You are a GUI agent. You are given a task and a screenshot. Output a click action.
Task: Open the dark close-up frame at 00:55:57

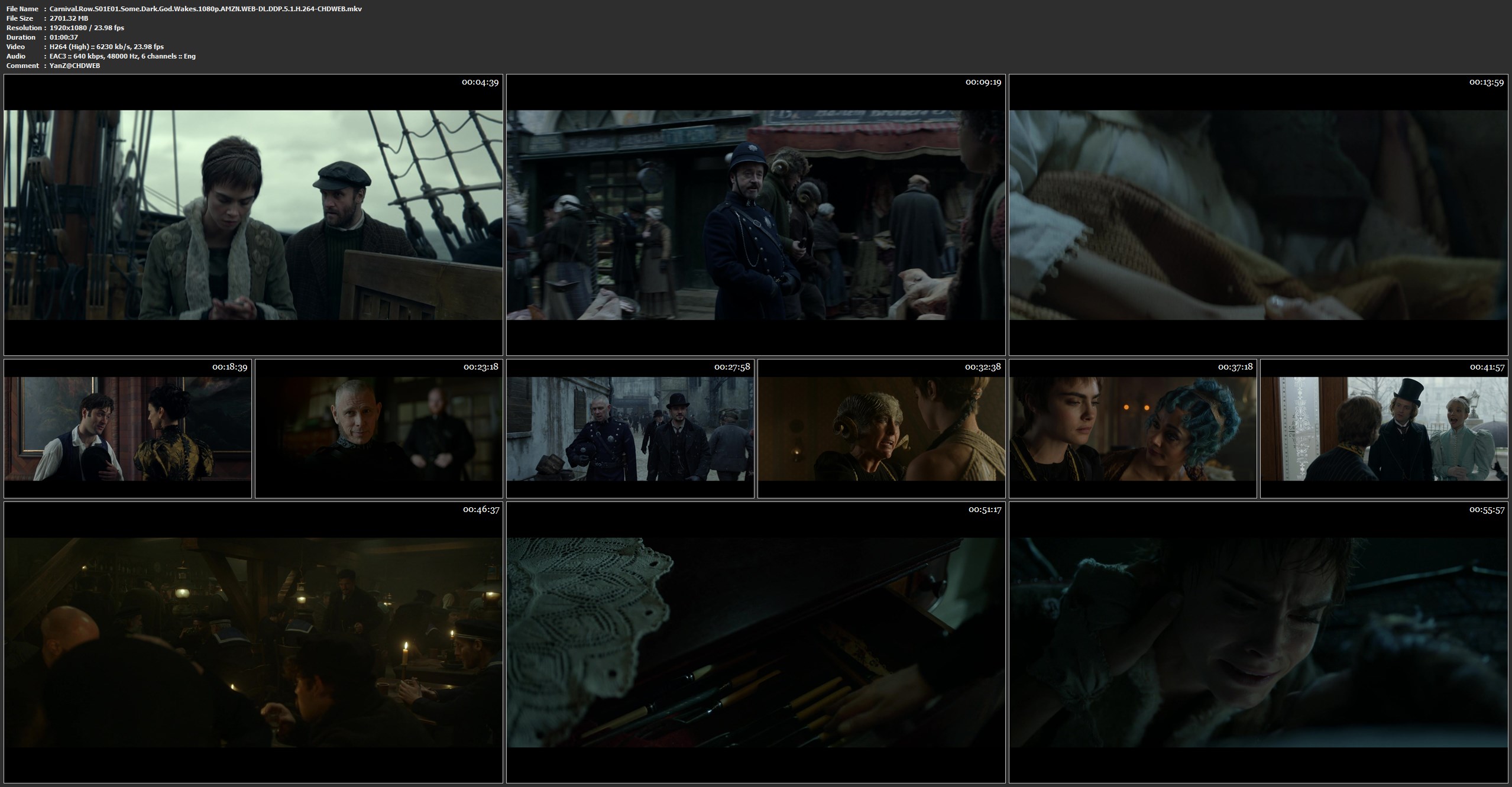point(1258,642)
